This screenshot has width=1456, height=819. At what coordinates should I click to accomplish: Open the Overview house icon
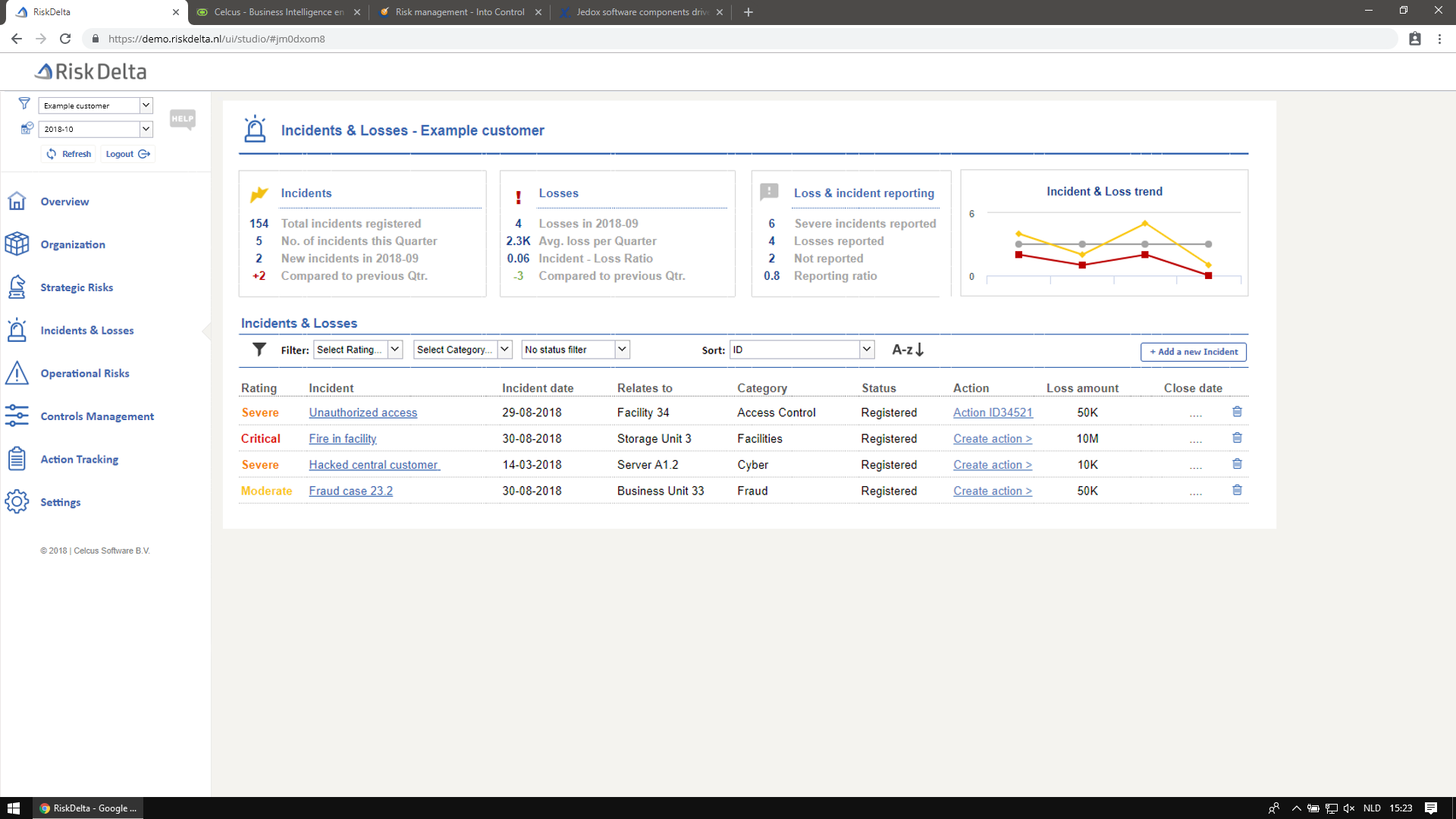point(17,201)
